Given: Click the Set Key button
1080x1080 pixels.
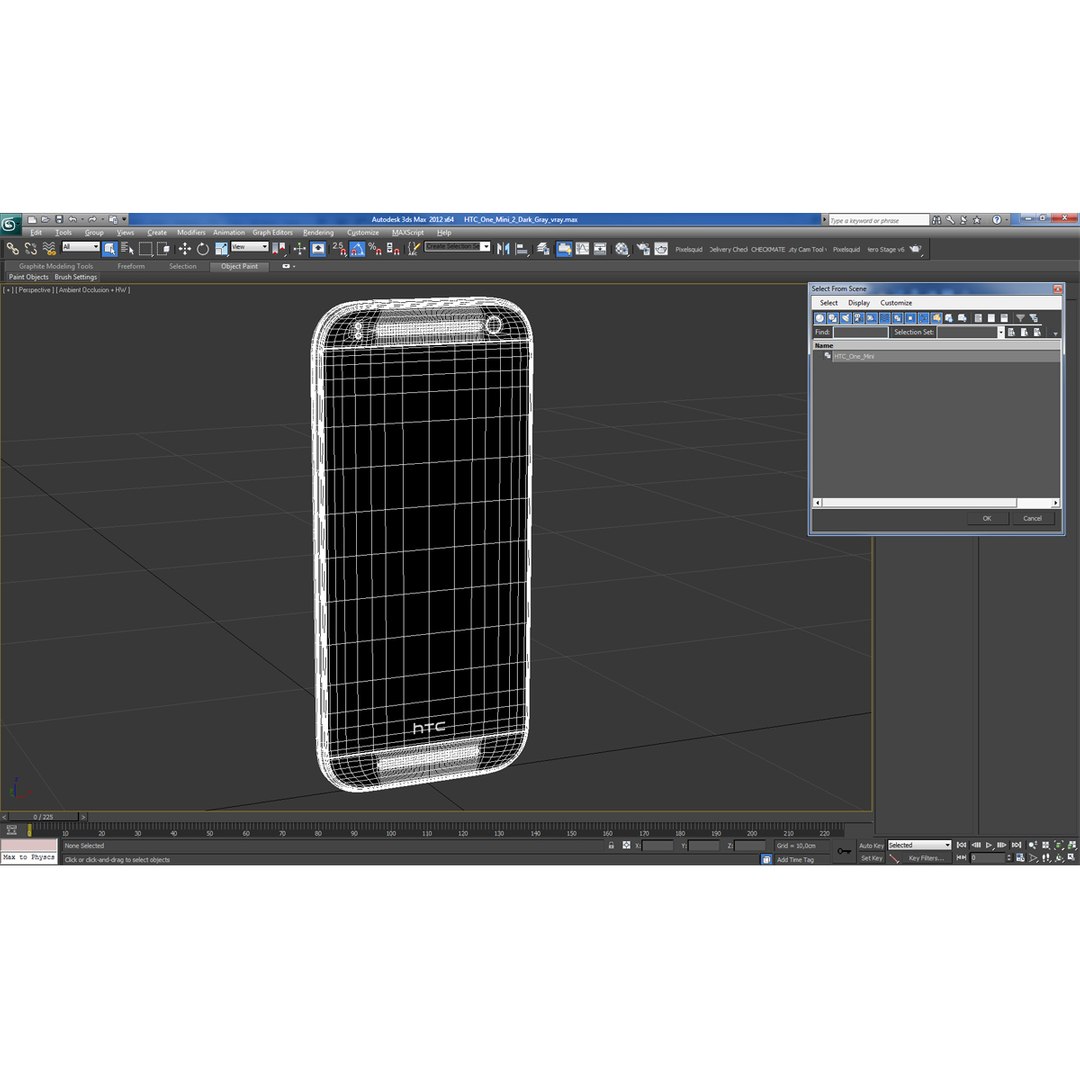Looking at the screenshot, I should [871, 858].
